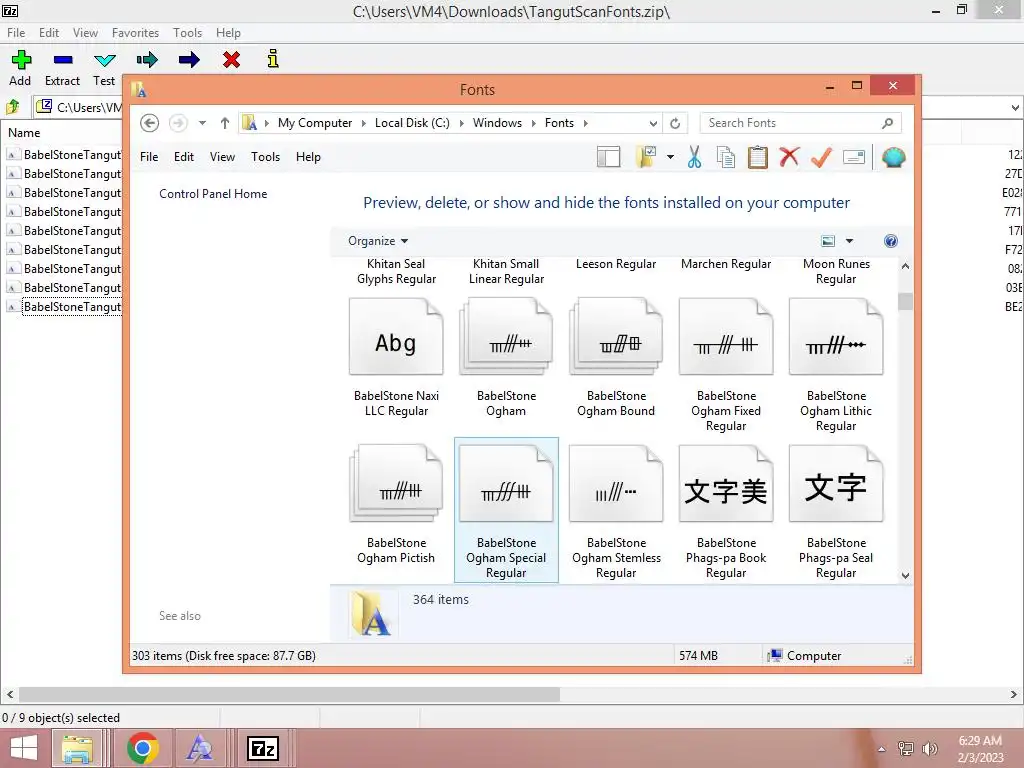Click the font list scroll down arrow

coord(905,576)
